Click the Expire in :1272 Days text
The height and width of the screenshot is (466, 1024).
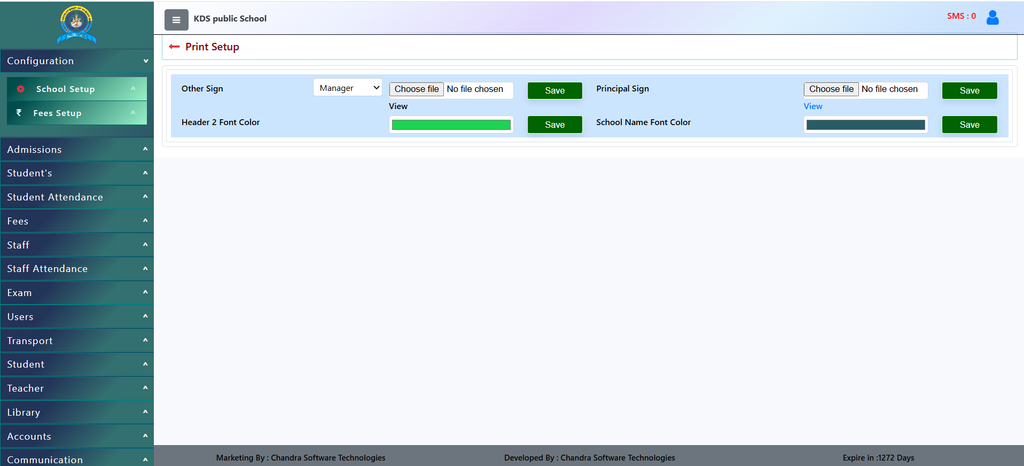point(878,458)
